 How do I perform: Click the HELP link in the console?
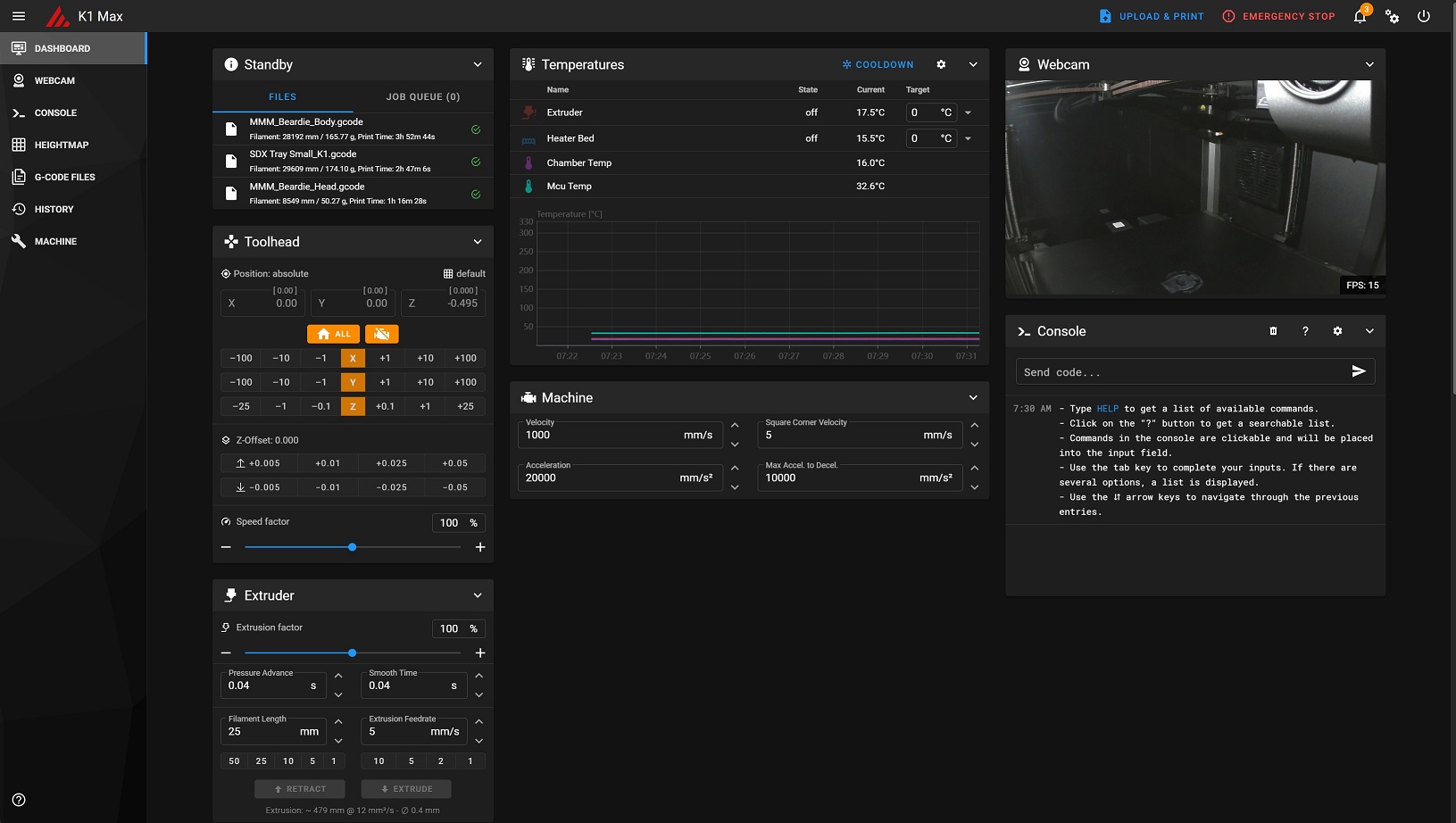[1107, 408]
